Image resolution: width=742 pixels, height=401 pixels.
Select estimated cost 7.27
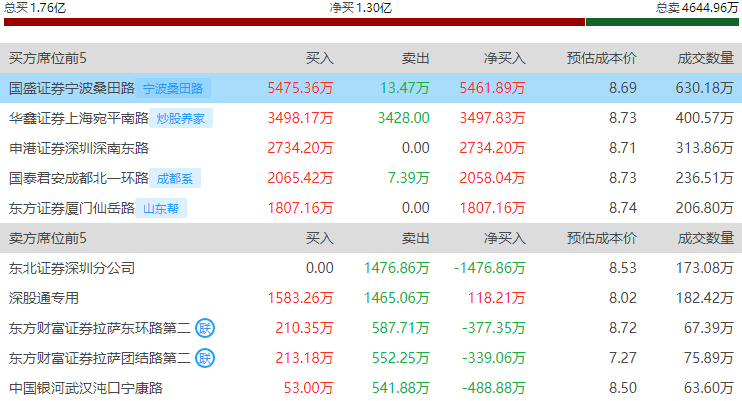pos(623,358)
